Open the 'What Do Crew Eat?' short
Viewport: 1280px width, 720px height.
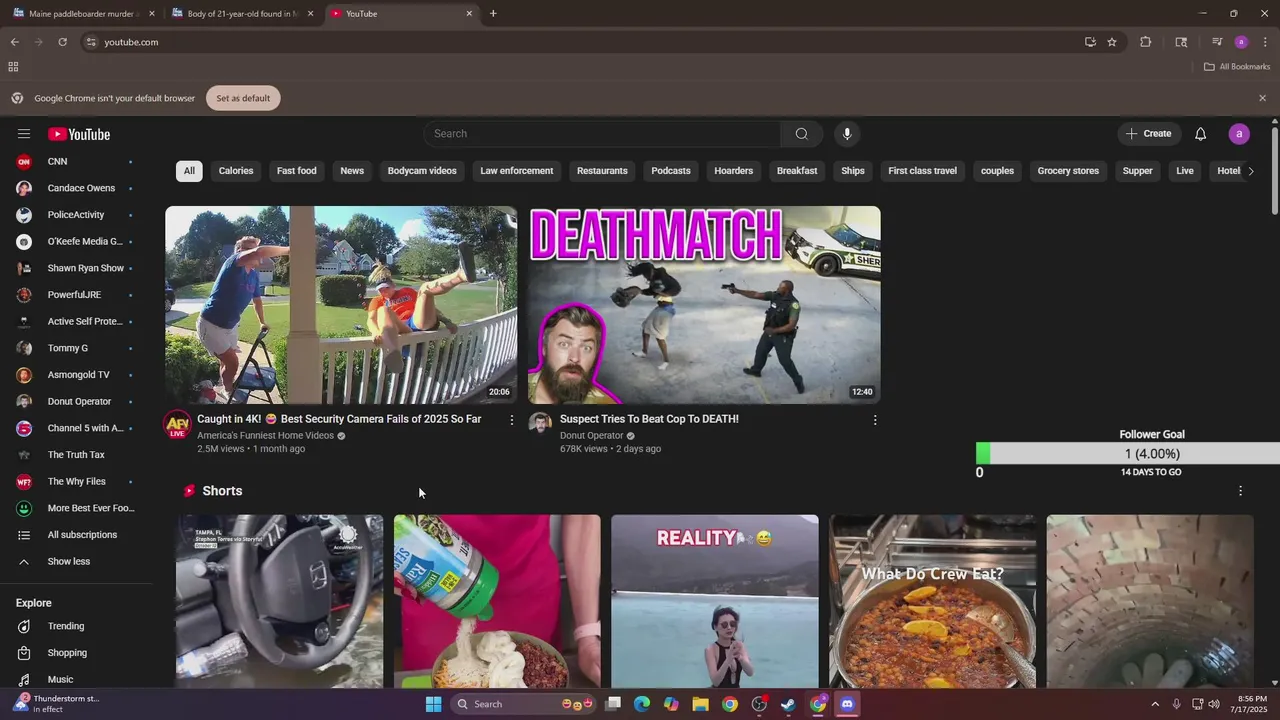pyautogui.click(x=932, y=601)
